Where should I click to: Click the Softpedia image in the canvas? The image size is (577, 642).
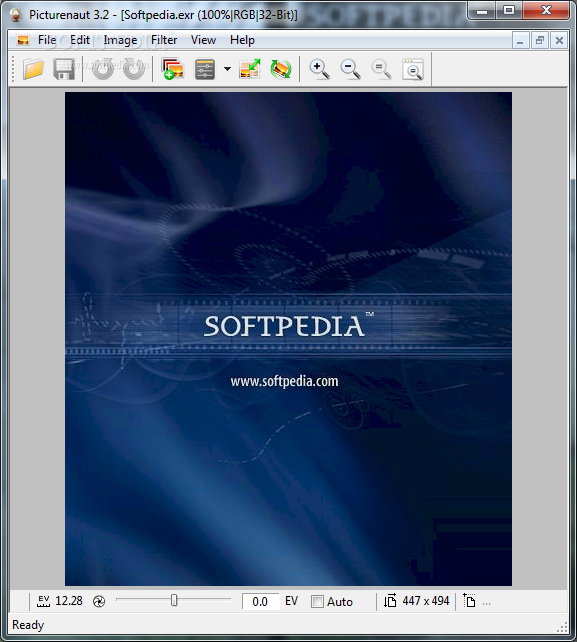tap(288, 339)
